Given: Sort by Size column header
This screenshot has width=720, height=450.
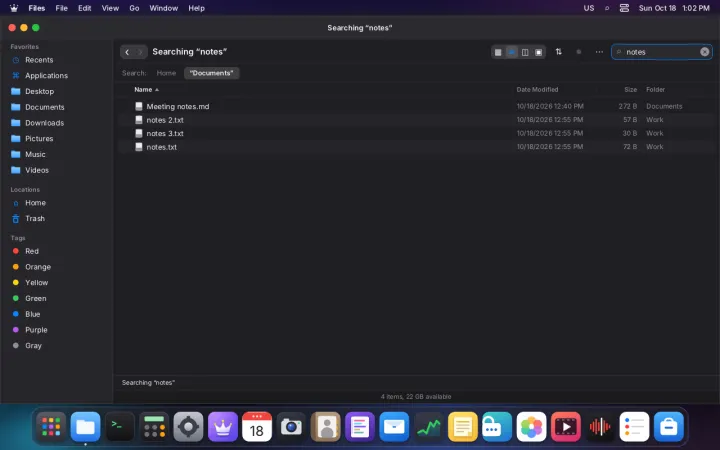Looking at the screenshot, I should 630,90.
